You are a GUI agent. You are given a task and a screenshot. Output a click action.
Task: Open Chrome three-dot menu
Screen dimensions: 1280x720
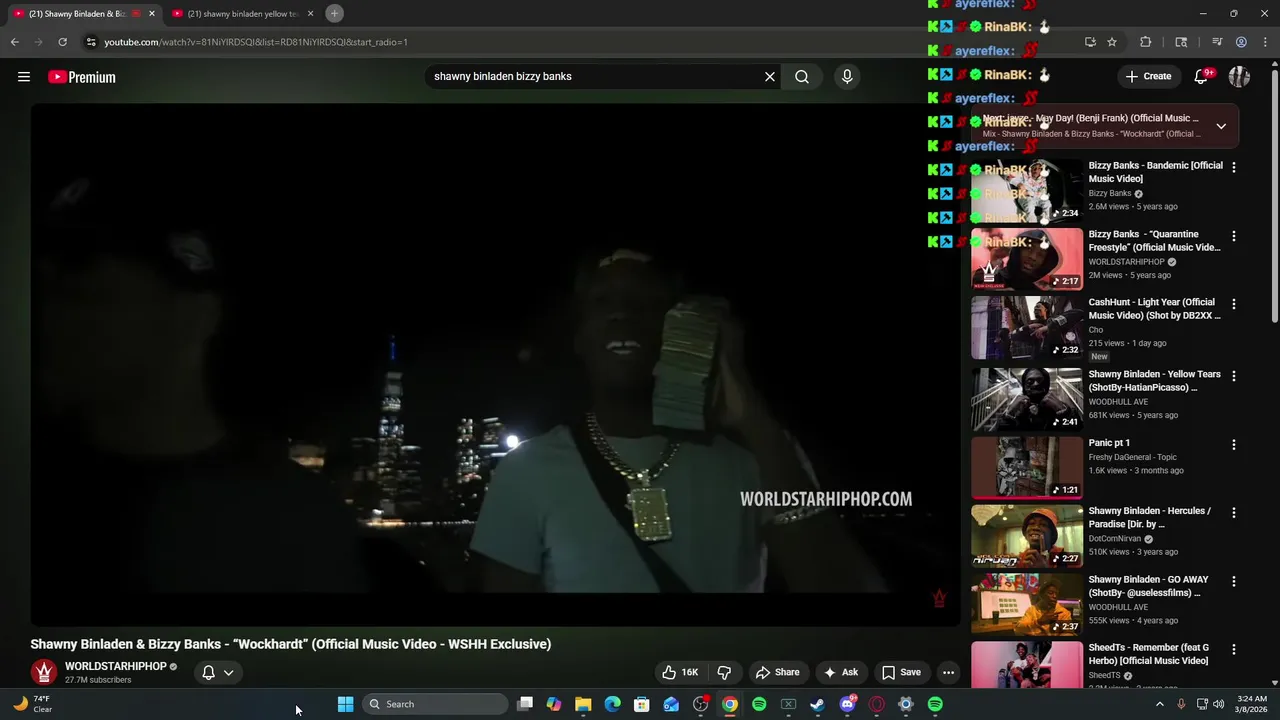point(1264,42)
